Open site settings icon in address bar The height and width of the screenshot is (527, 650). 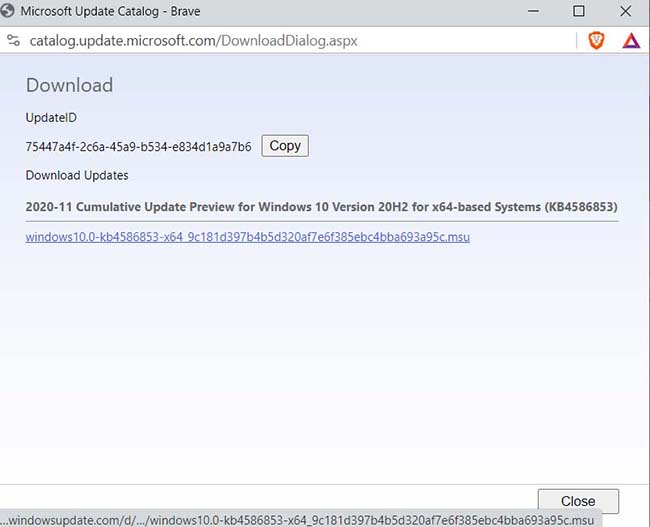pyautogui.click(x=13, y=41)
